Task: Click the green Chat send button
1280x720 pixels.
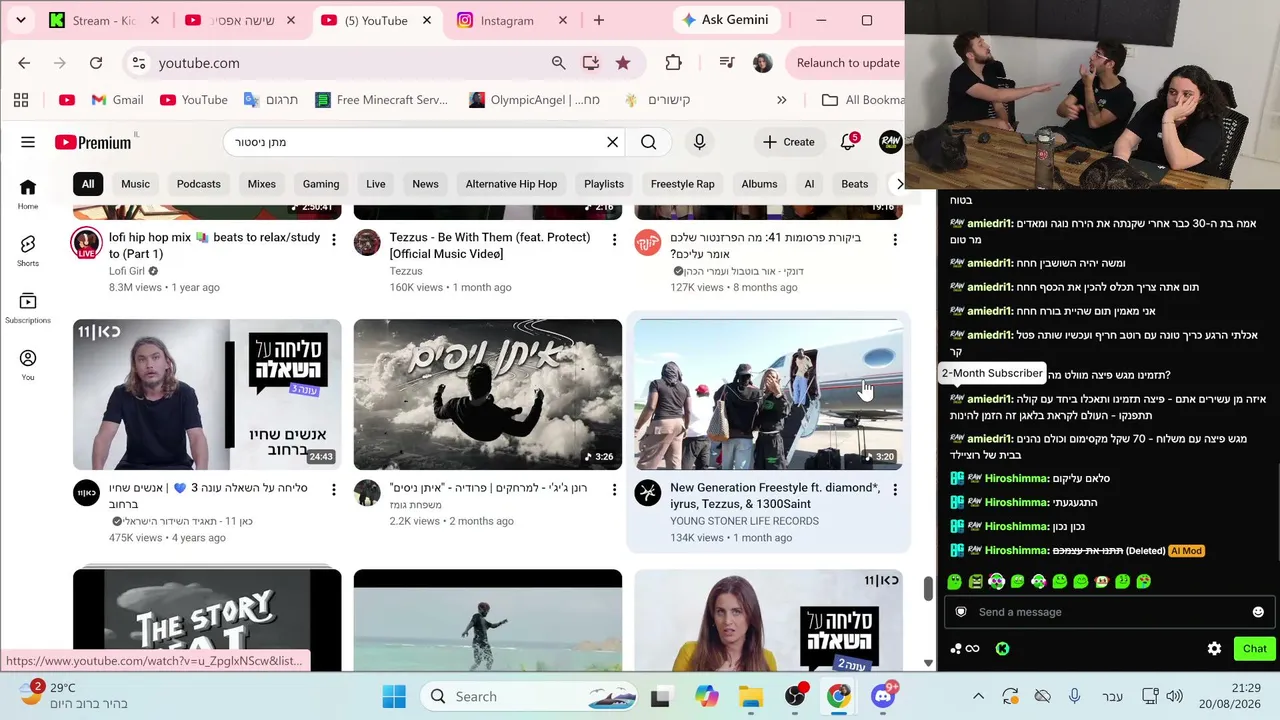Action: click(1255, 649)
